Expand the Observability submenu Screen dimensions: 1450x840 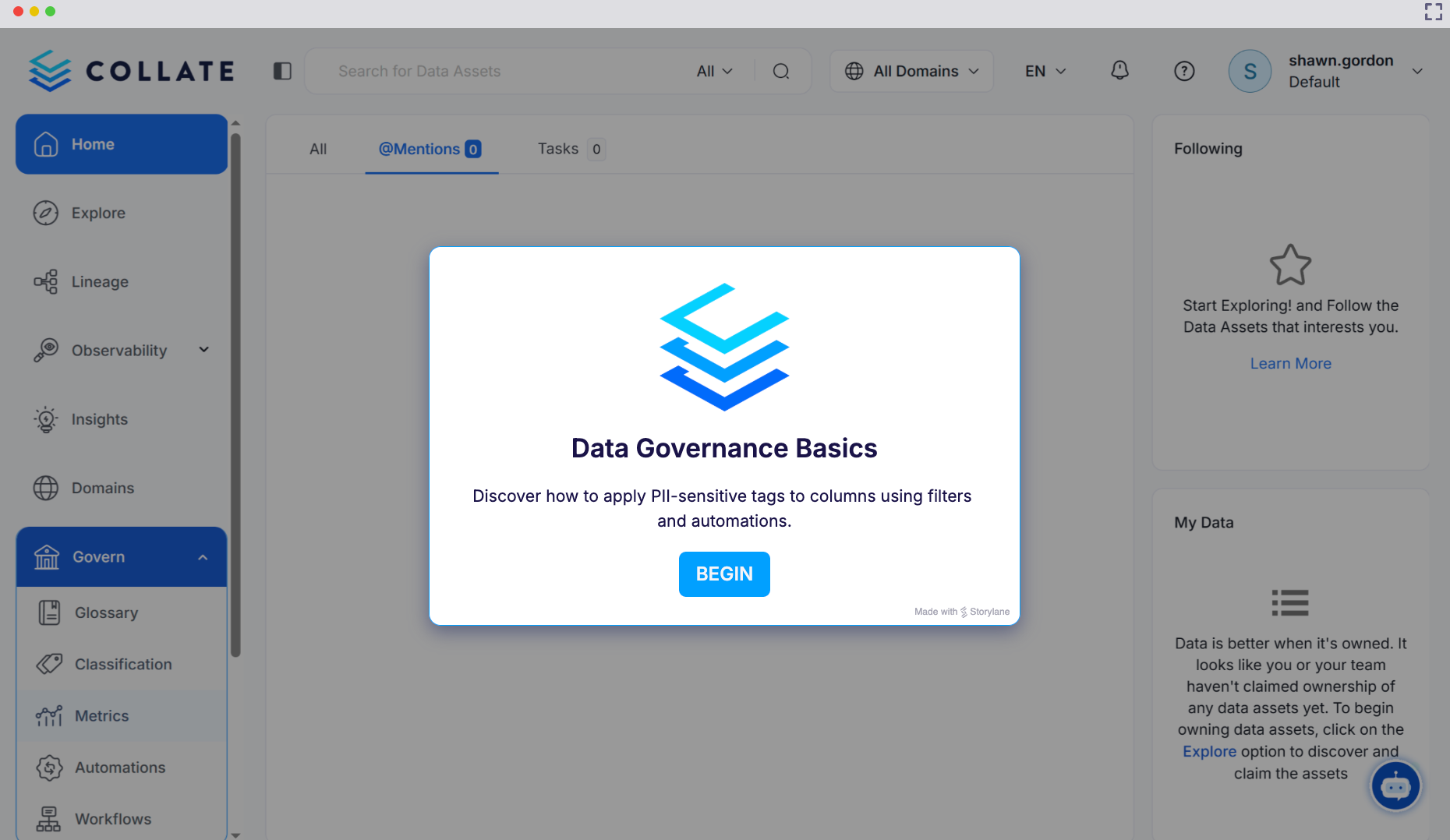click(x=203, y=349)
